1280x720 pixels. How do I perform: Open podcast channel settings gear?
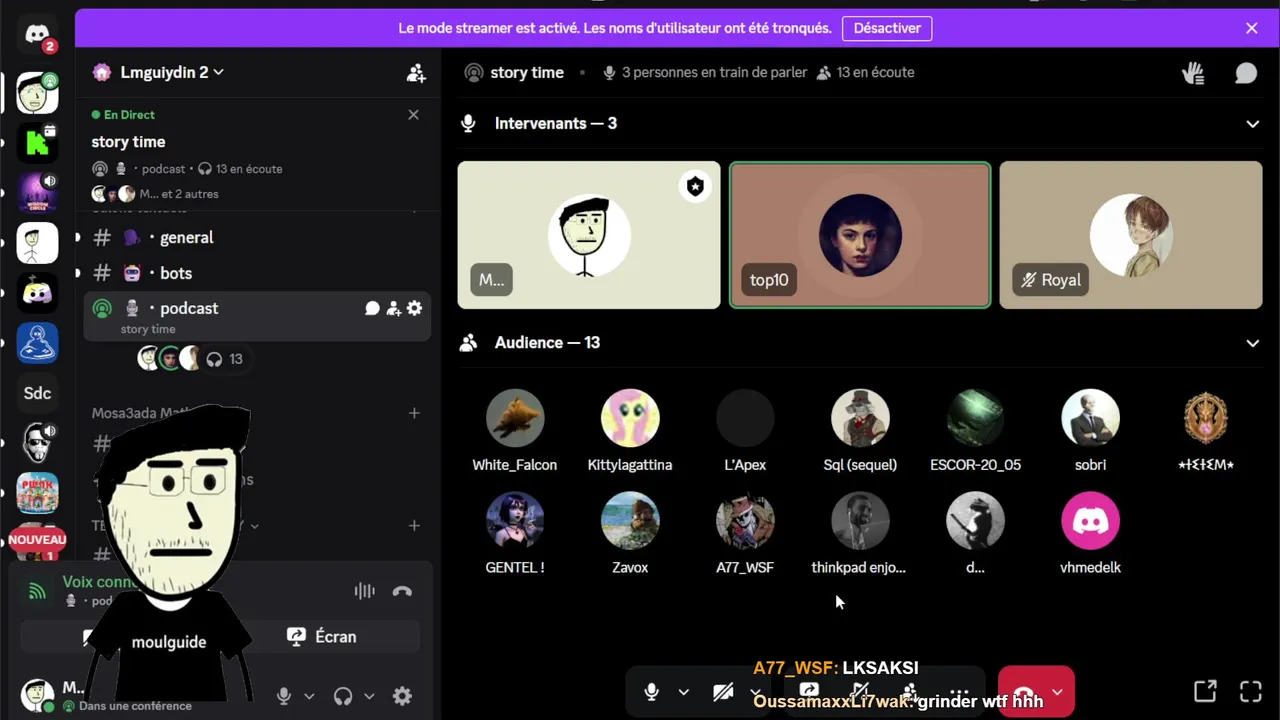414,308
